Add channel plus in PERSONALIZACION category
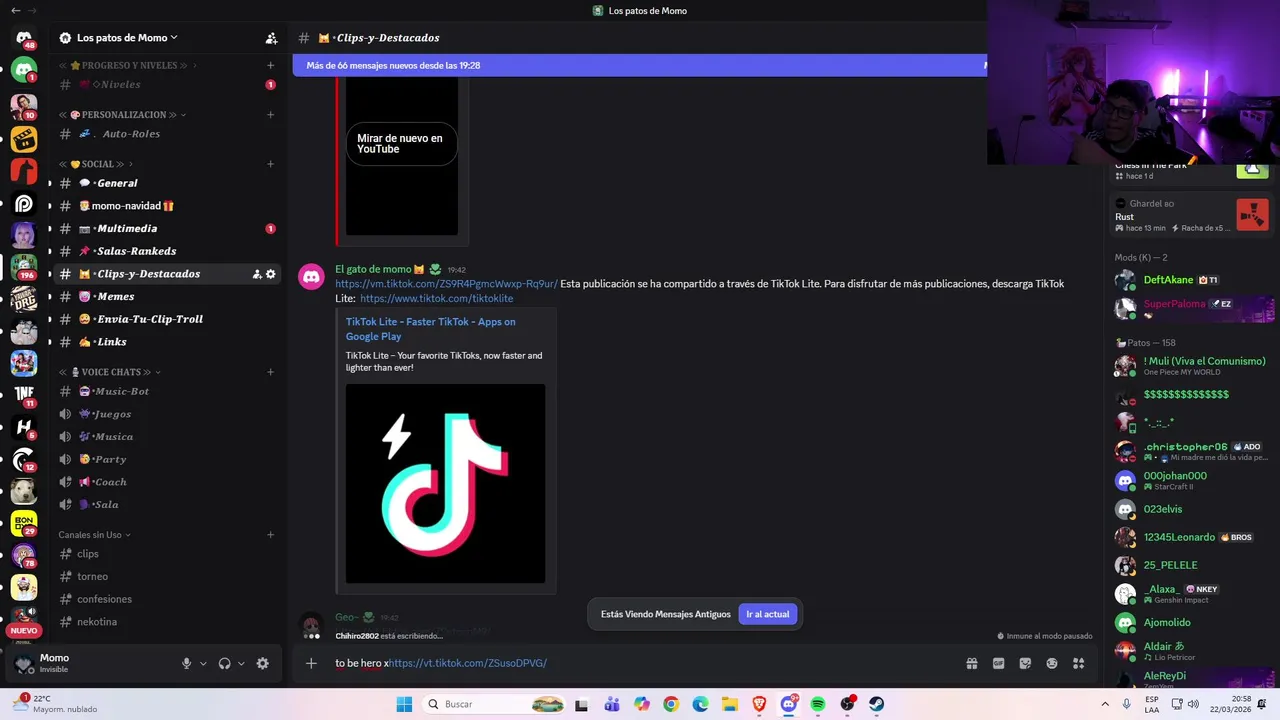 pos(270,114)
